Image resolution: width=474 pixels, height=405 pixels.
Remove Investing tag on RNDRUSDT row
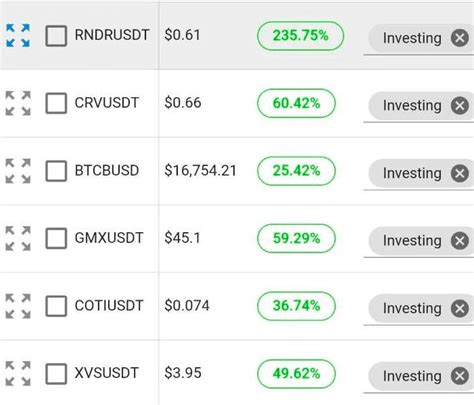click(x=460, y=38)
